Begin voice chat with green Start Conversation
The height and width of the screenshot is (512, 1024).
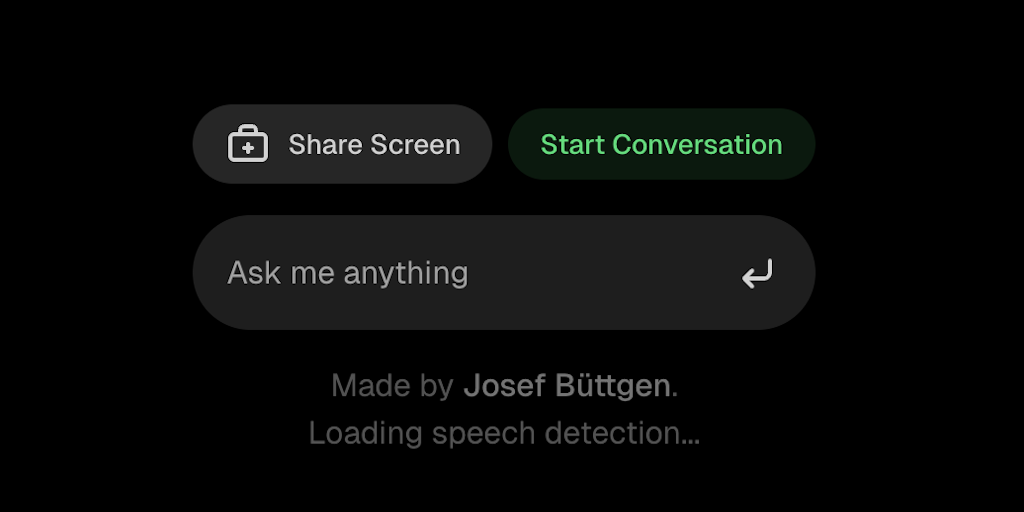pyautogui.click(x=661, y=144)
